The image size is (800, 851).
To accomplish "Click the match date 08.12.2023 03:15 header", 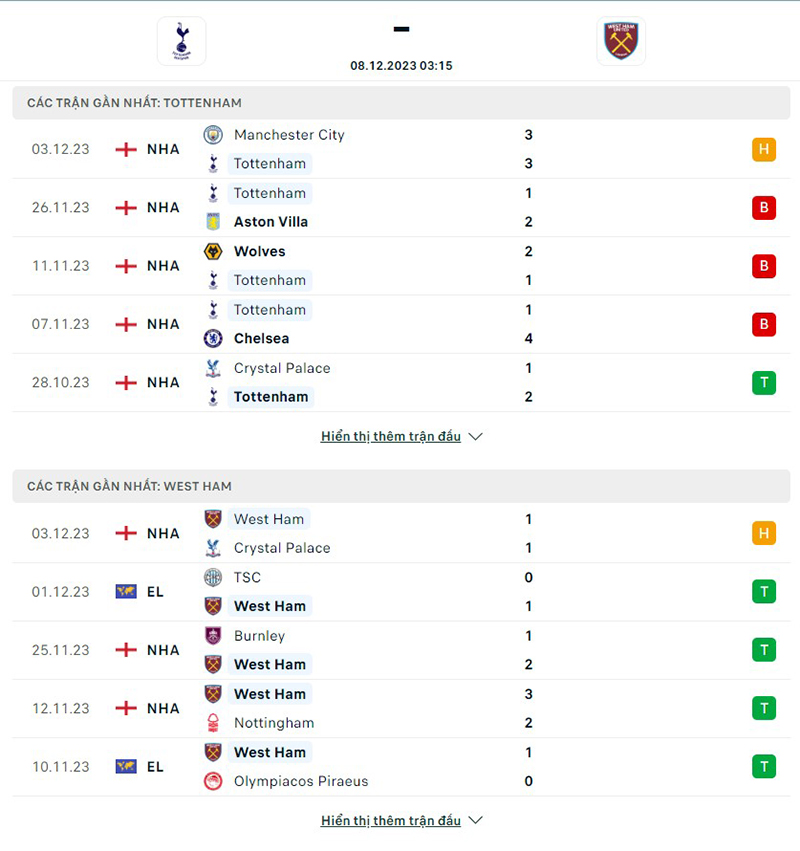I will point(400,66).
